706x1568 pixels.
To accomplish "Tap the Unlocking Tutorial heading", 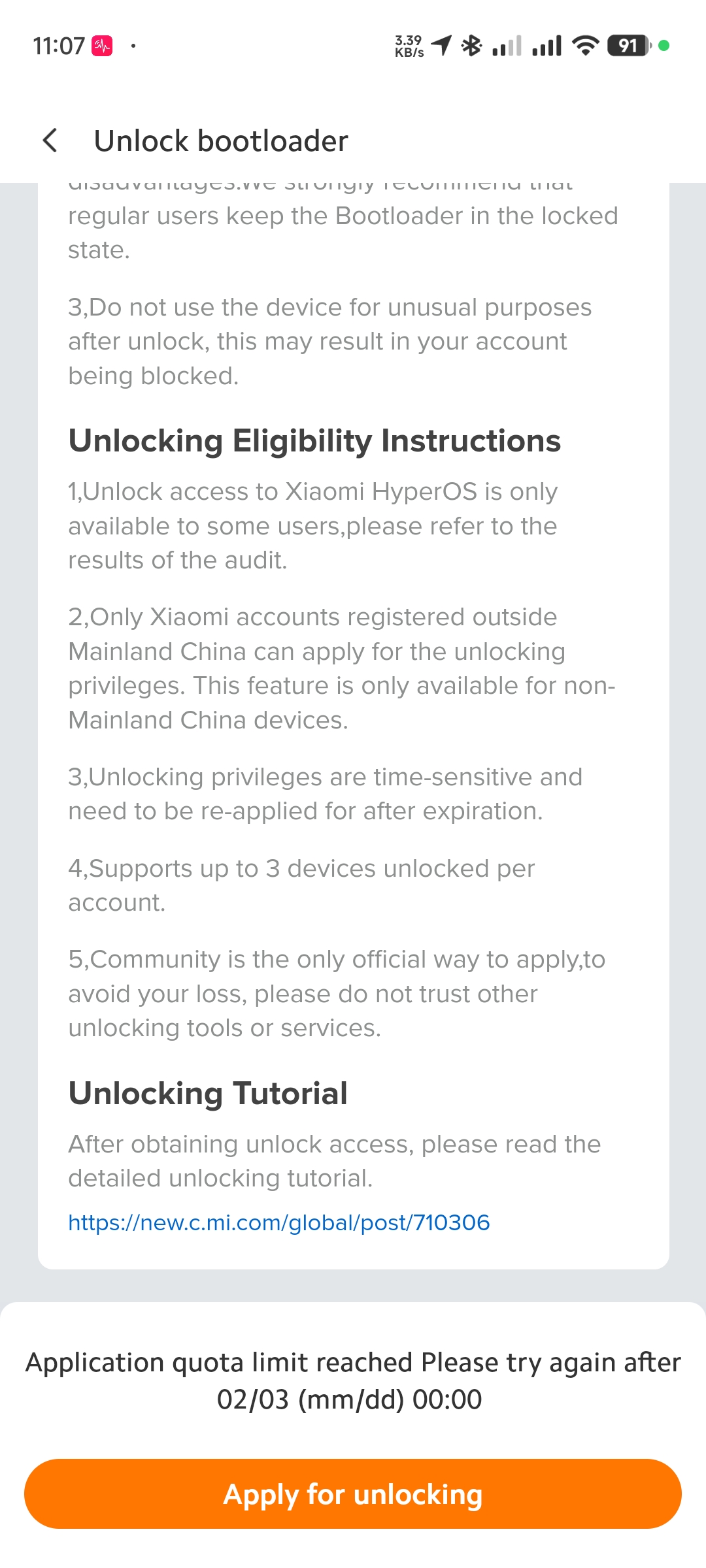I will [208, 1093].
